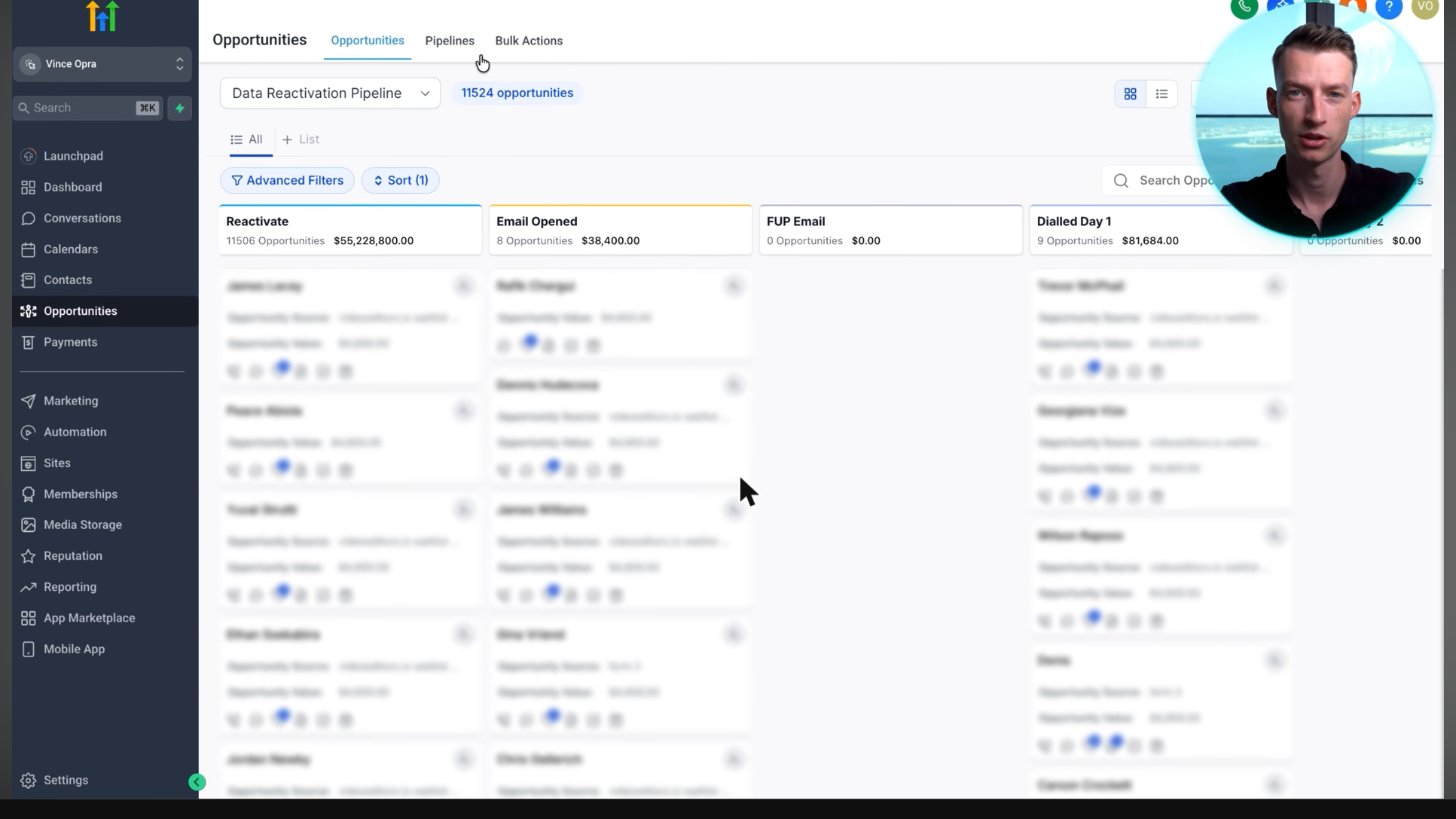Open Settings at the sidebar bottom
The image size is (1456, 819).
tap(65, 780)
